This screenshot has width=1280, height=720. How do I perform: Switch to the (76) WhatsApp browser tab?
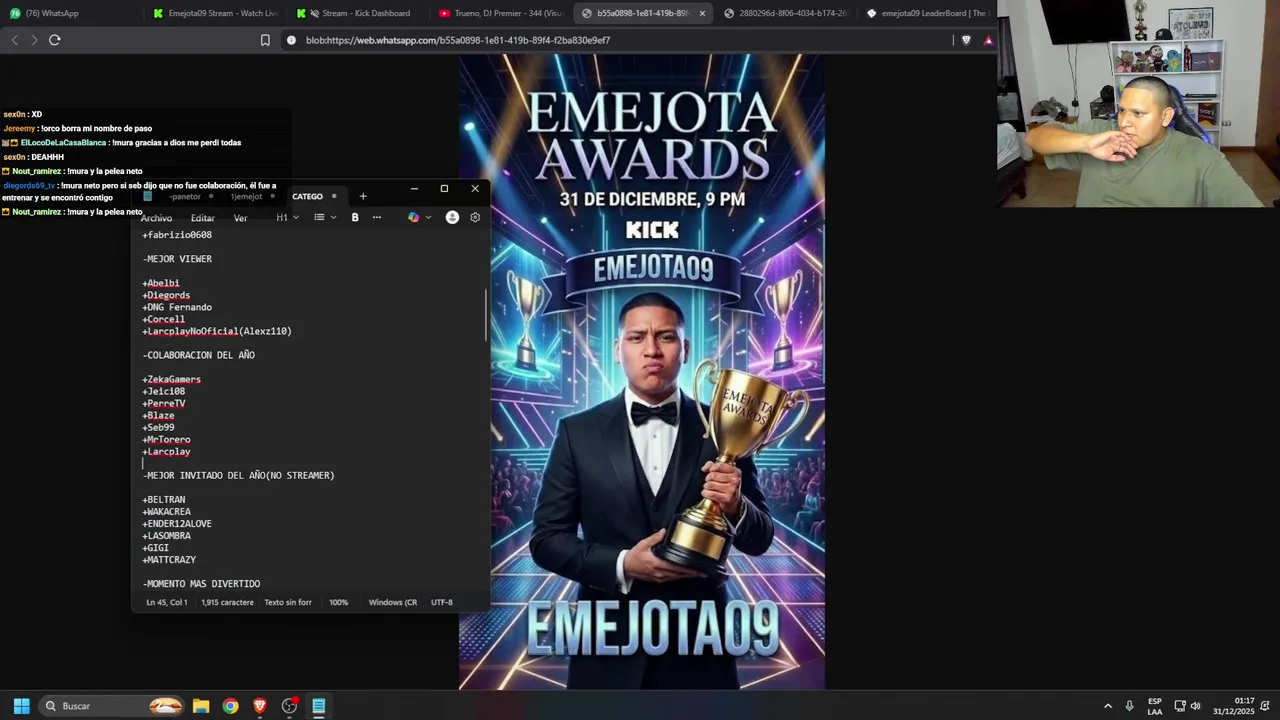tap(70, 13)
